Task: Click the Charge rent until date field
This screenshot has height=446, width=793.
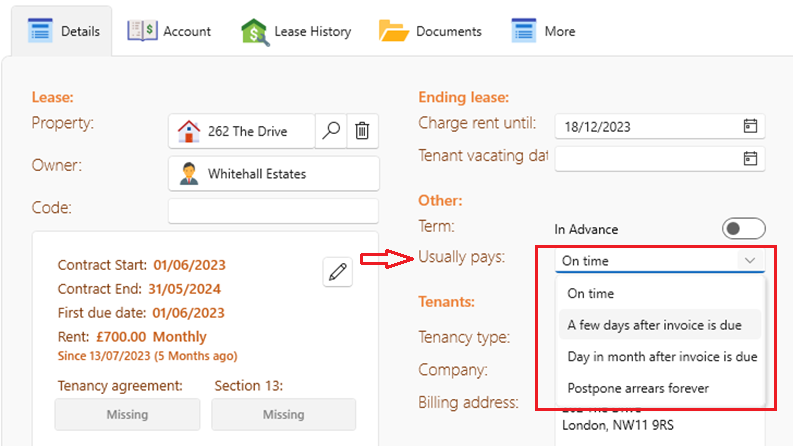Action: (659, 126)
